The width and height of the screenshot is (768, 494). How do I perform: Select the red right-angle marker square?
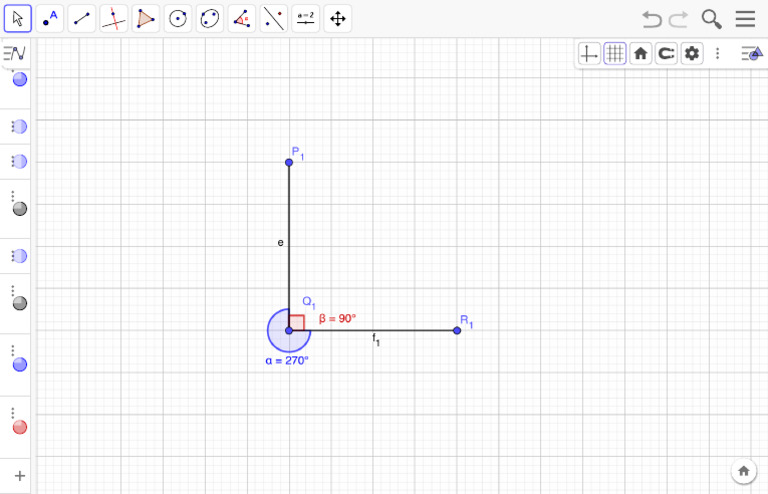click(297, 323)
